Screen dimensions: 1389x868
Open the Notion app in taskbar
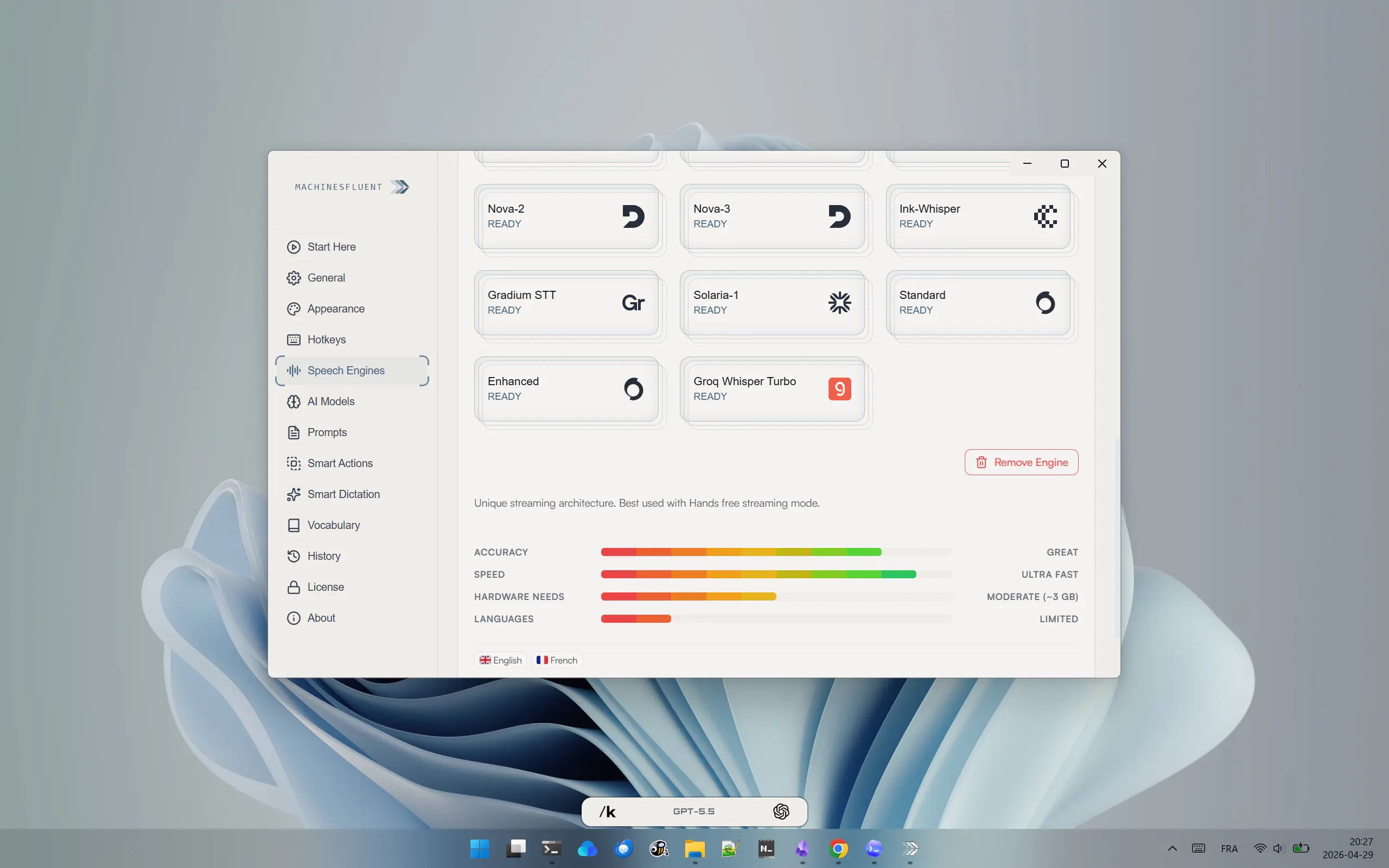click(x=766, y=848)
